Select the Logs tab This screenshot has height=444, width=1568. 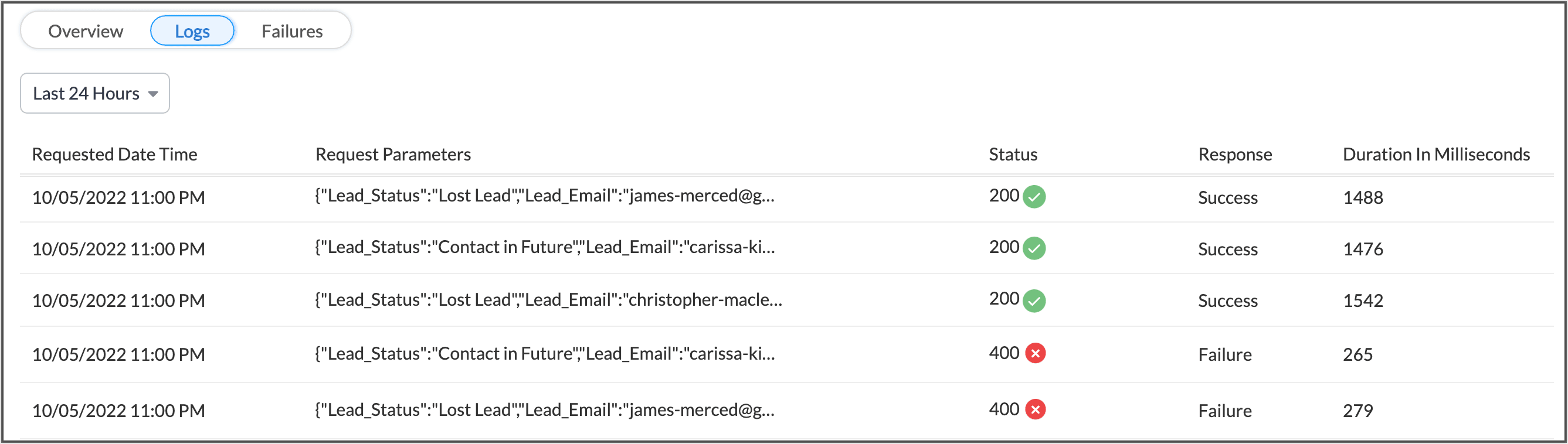pos(192,31)
